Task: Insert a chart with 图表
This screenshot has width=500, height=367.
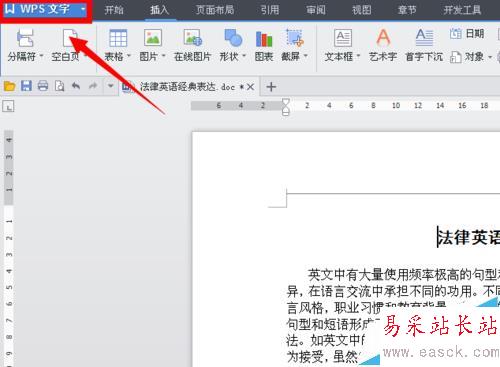Action: click(264, 45)
